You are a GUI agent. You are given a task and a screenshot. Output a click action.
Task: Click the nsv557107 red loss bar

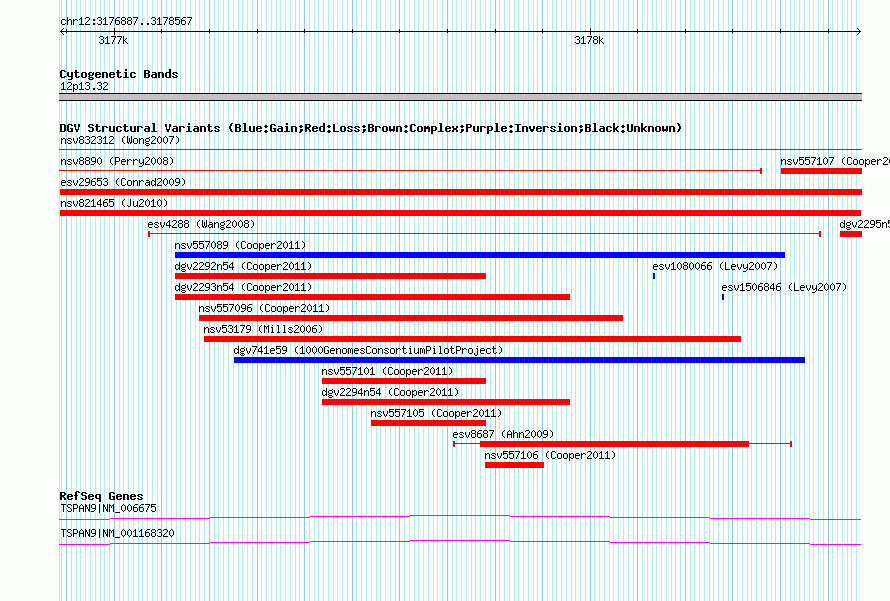[821, 171]
